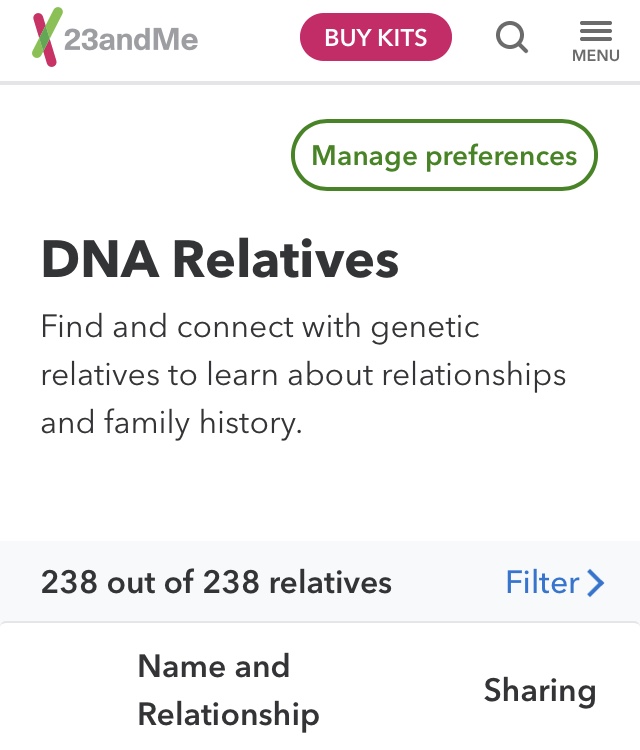Open the Filter link
This screenshot has height=750, width=640.
[x=543, y=582]
